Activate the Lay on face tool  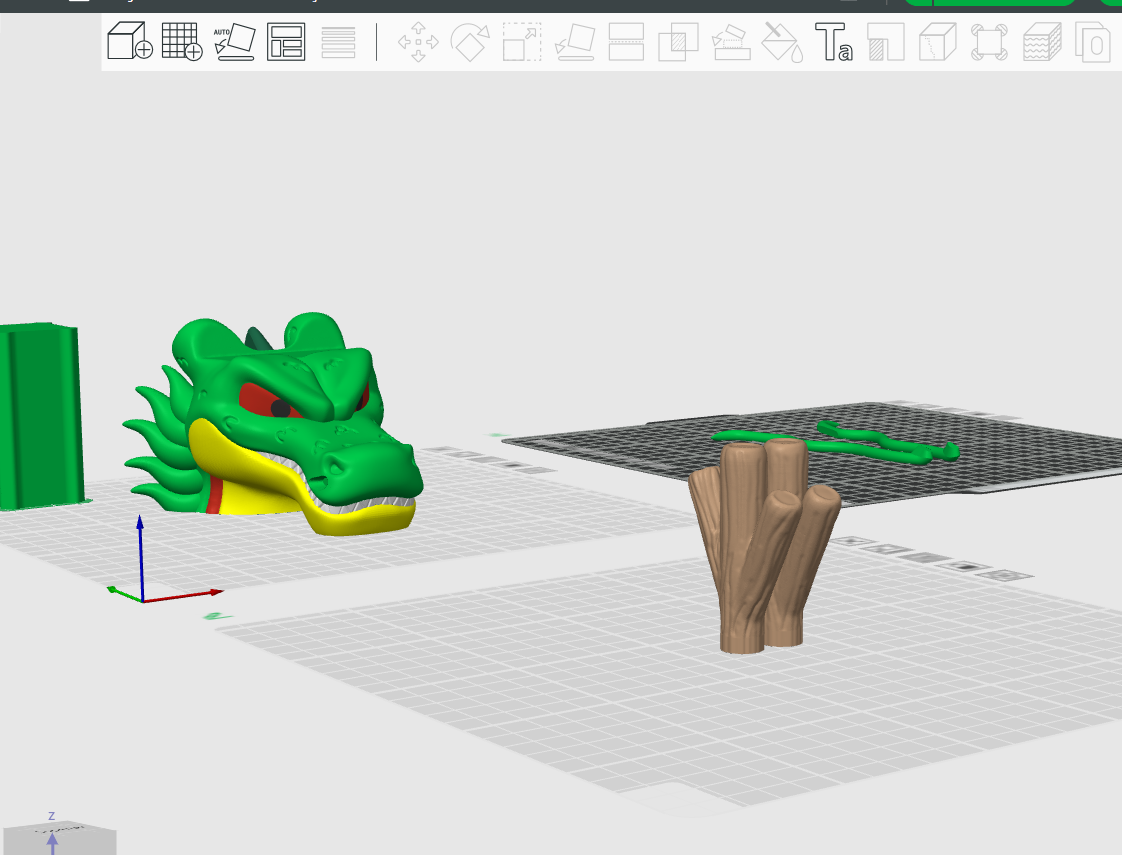[x=575, y=42]
